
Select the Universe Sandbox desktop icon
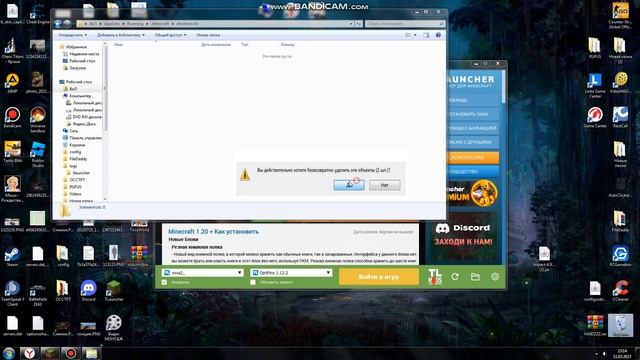[x=38, y=120]
